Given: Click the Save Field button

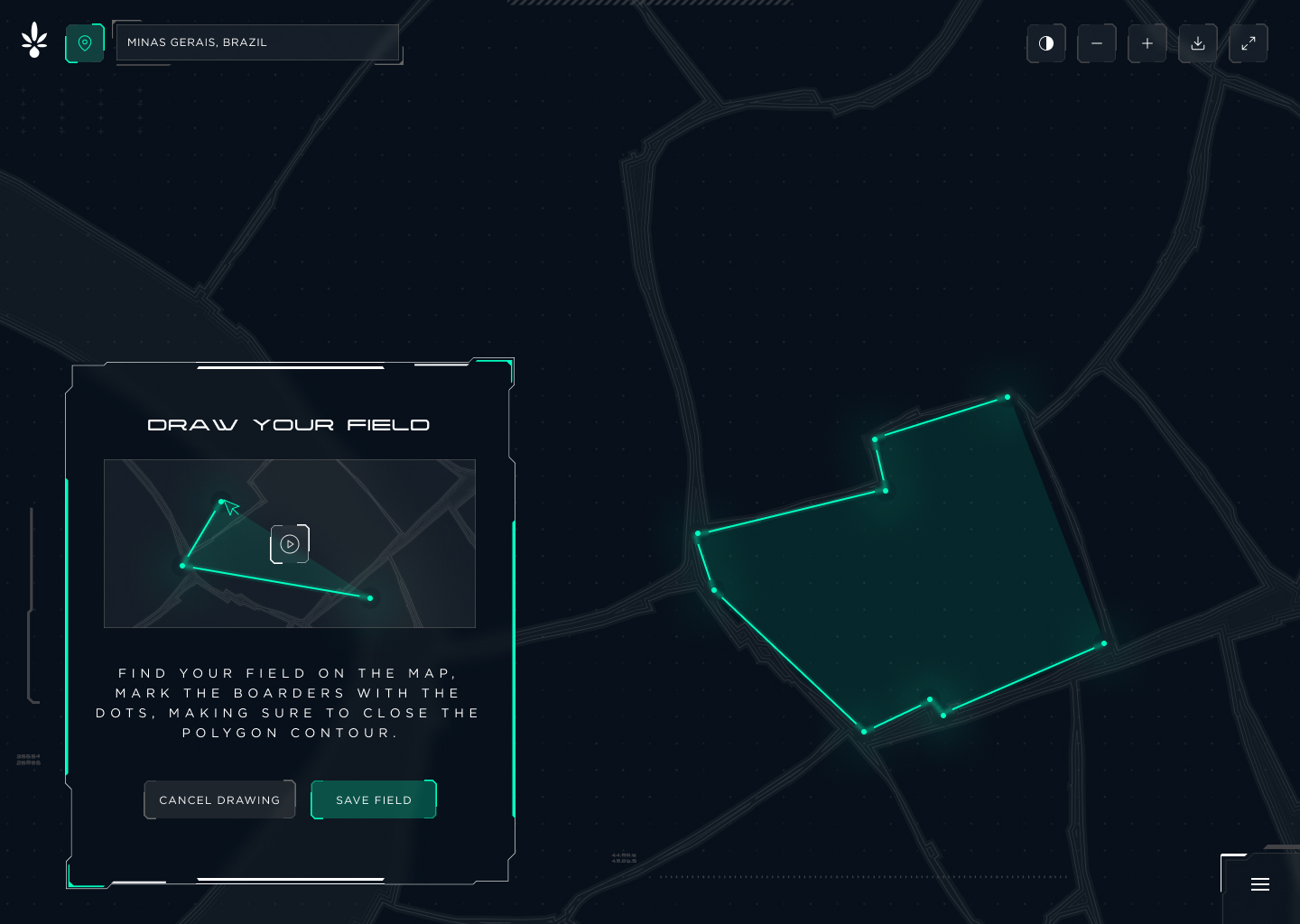Looking at the screenshot, I should (374, 799).
